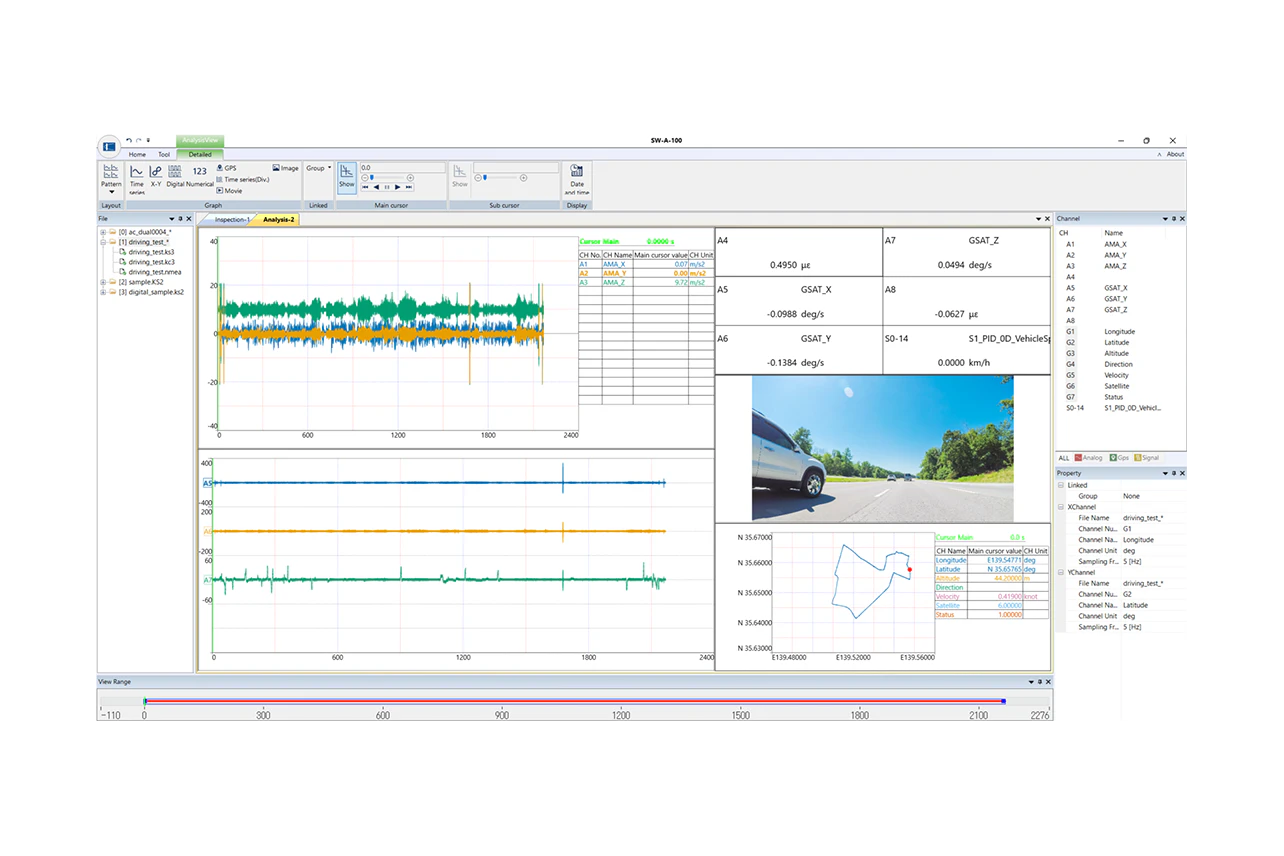Viewport: 1284px width, 856px height.
Task: Filter channels by Analog
Action: coord(1088,458)
